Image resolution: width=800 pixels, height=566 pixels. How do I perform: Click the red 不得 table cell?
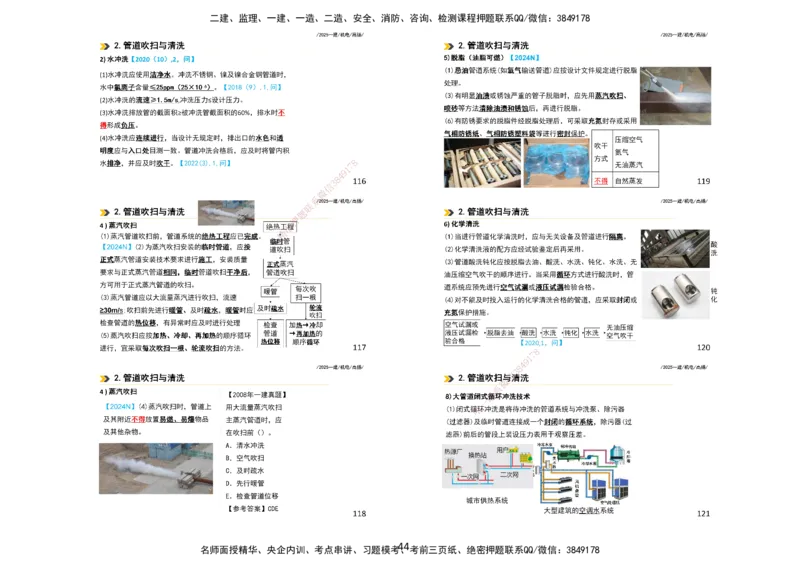pos(601,181)
